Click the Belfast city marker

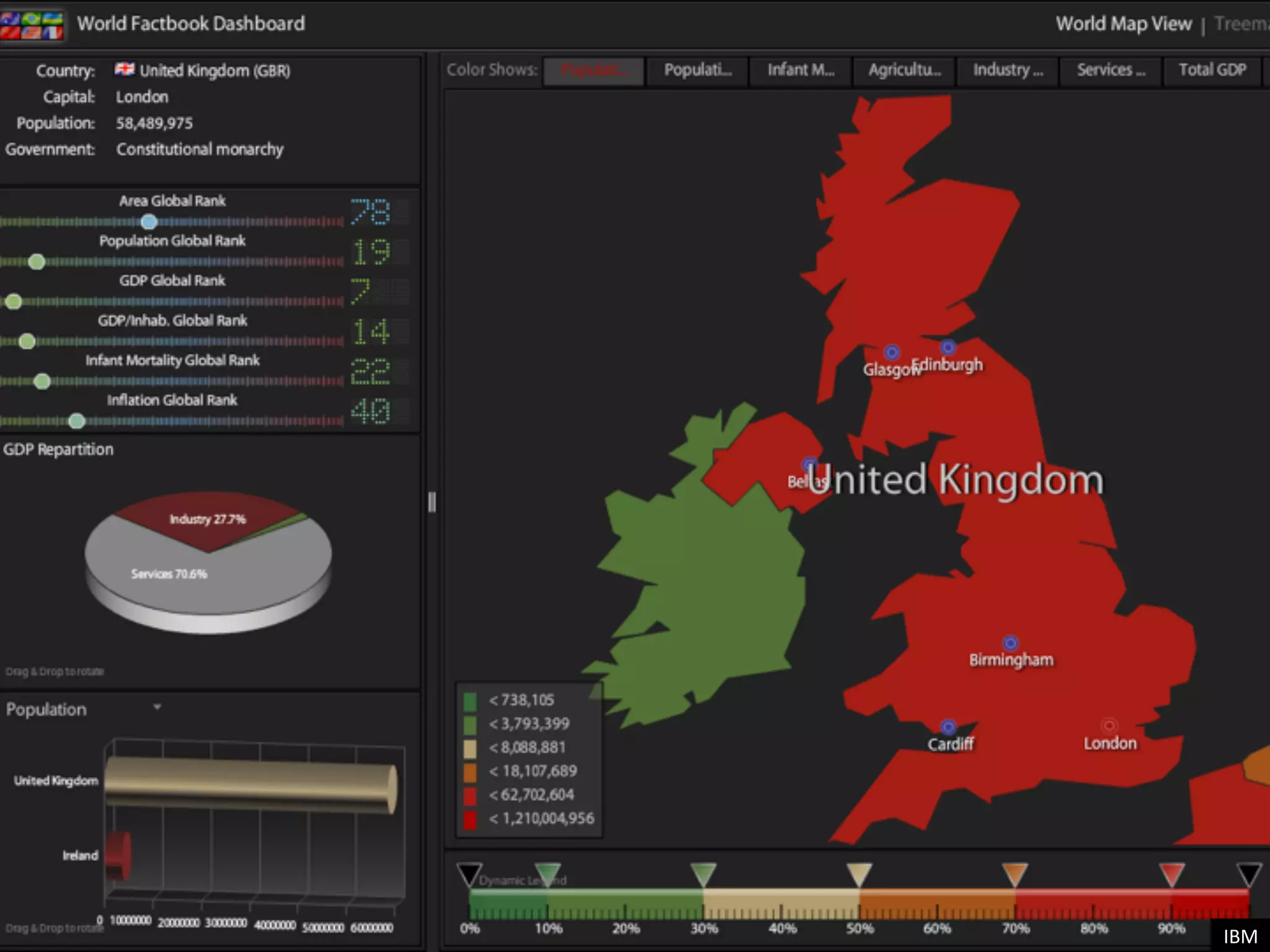809,464
